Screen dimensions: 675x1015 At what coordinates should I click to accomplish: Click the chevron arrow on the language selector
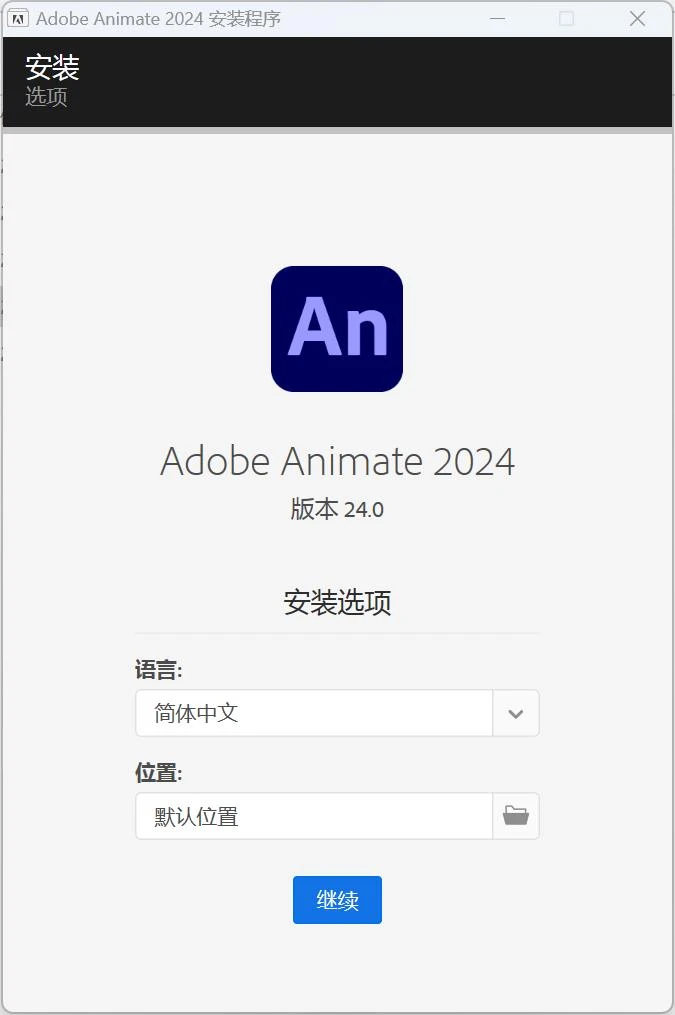coord(515,713)
